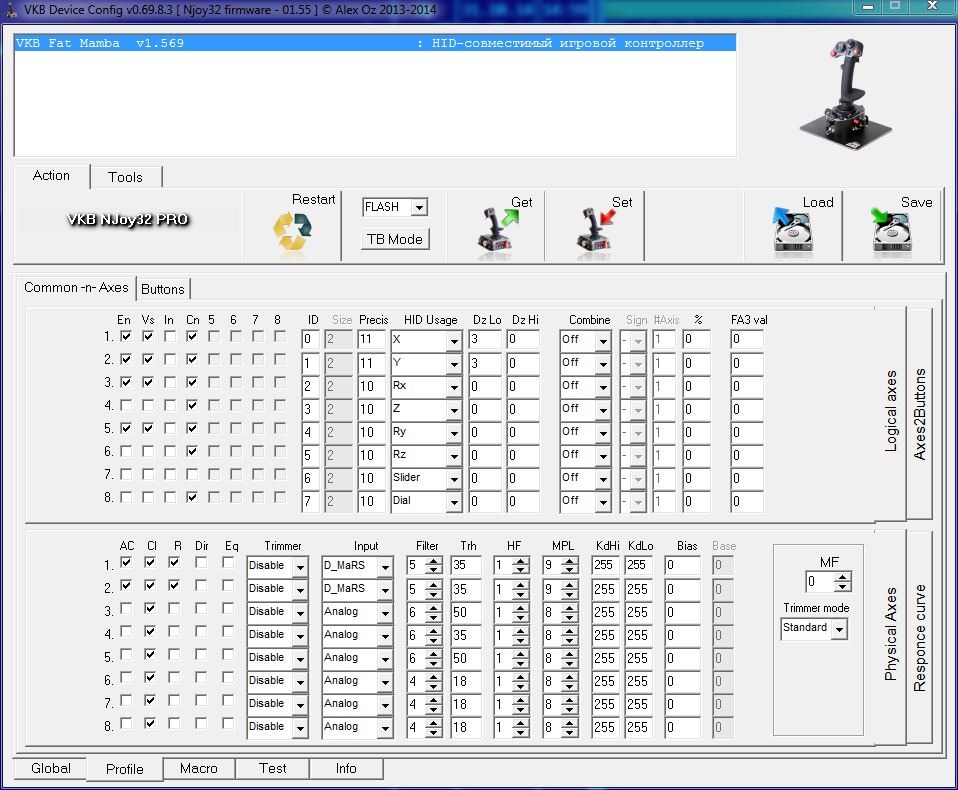Open the Info tab
The width and height of the screenshot is (958, 790).
[346, 769]
